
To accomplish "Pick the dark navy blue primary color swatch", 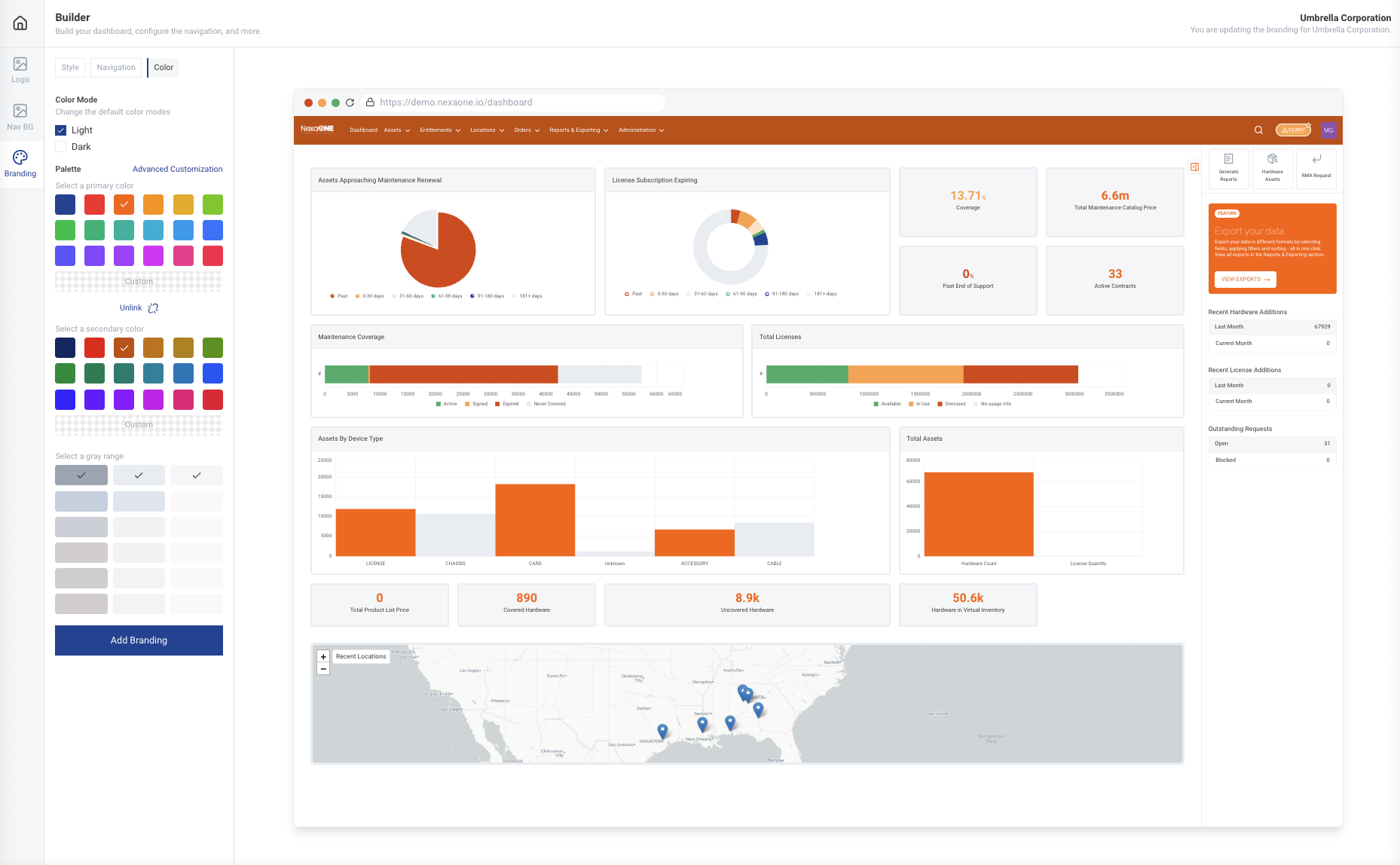I will click(66, 205).
